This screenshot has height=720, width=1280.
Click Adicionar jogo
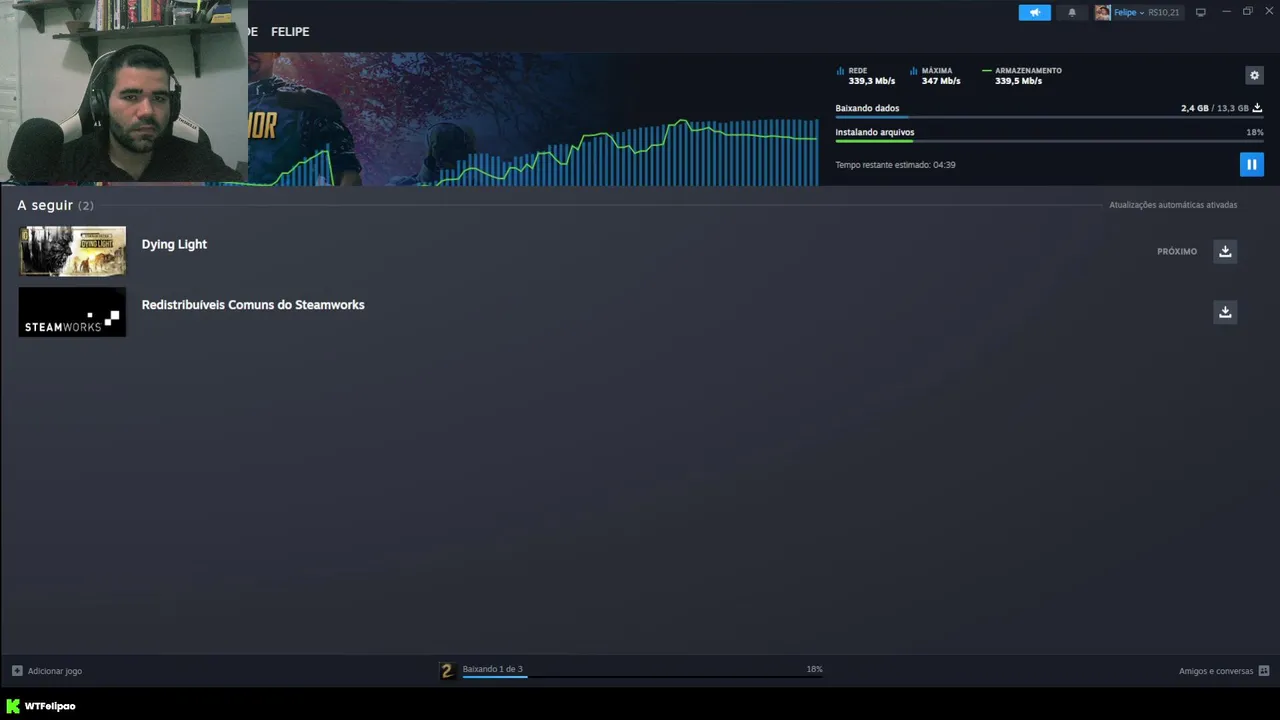pyautogui.click(x=55, y=671)
